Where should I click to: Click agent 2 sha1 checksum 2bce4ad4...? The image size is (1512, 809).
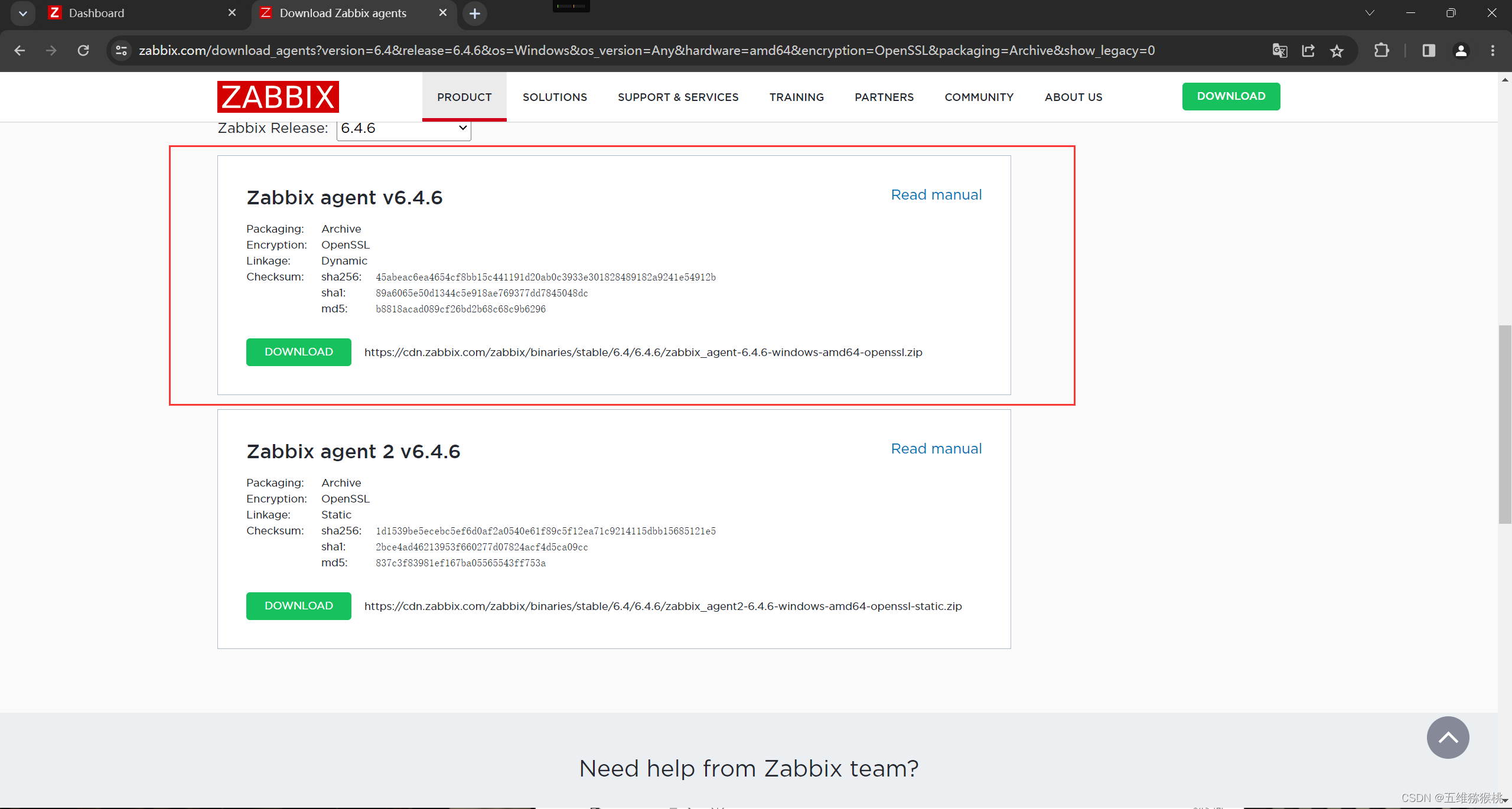point(481,547)
